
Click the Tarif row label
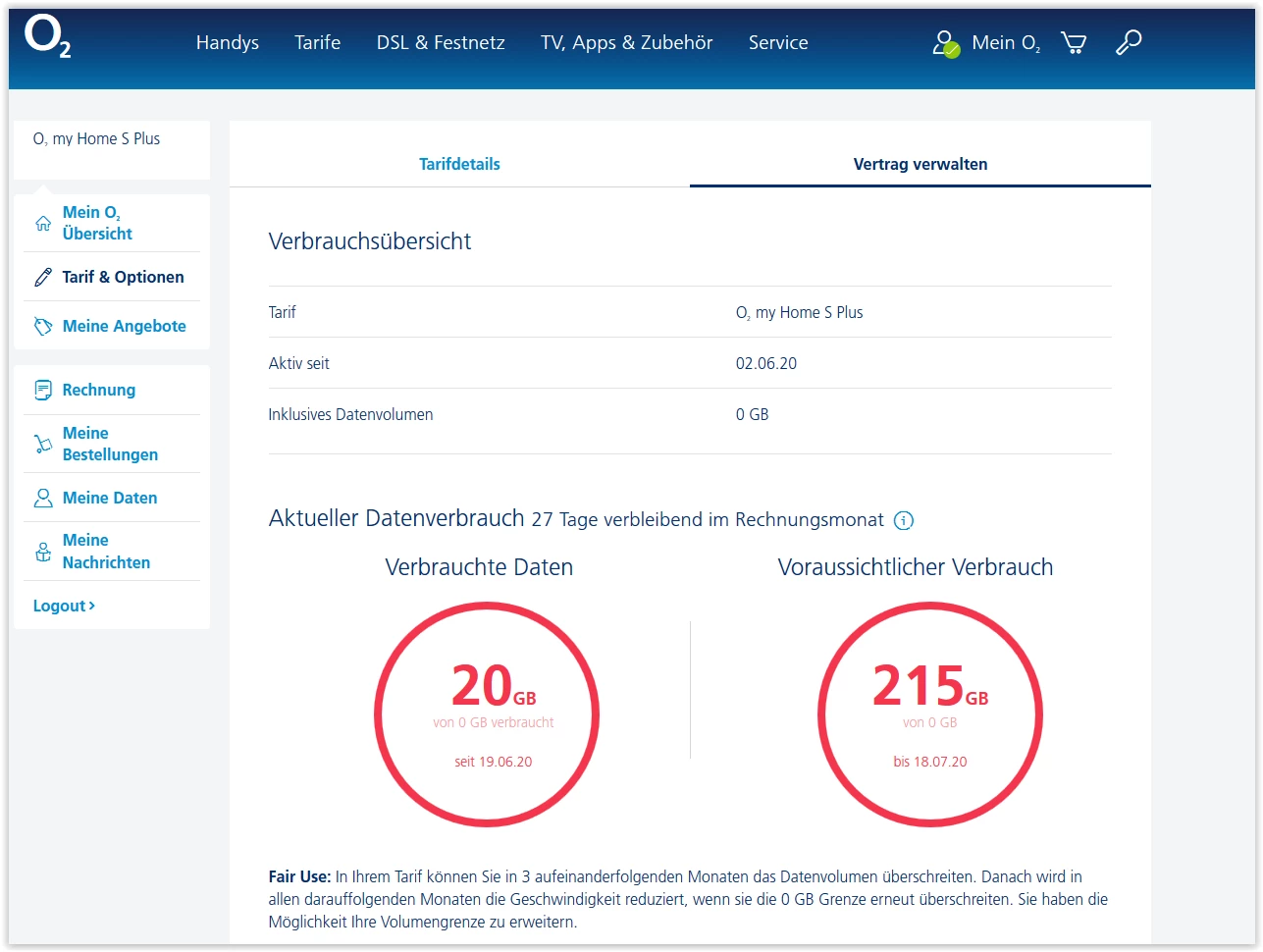(283, 312)
